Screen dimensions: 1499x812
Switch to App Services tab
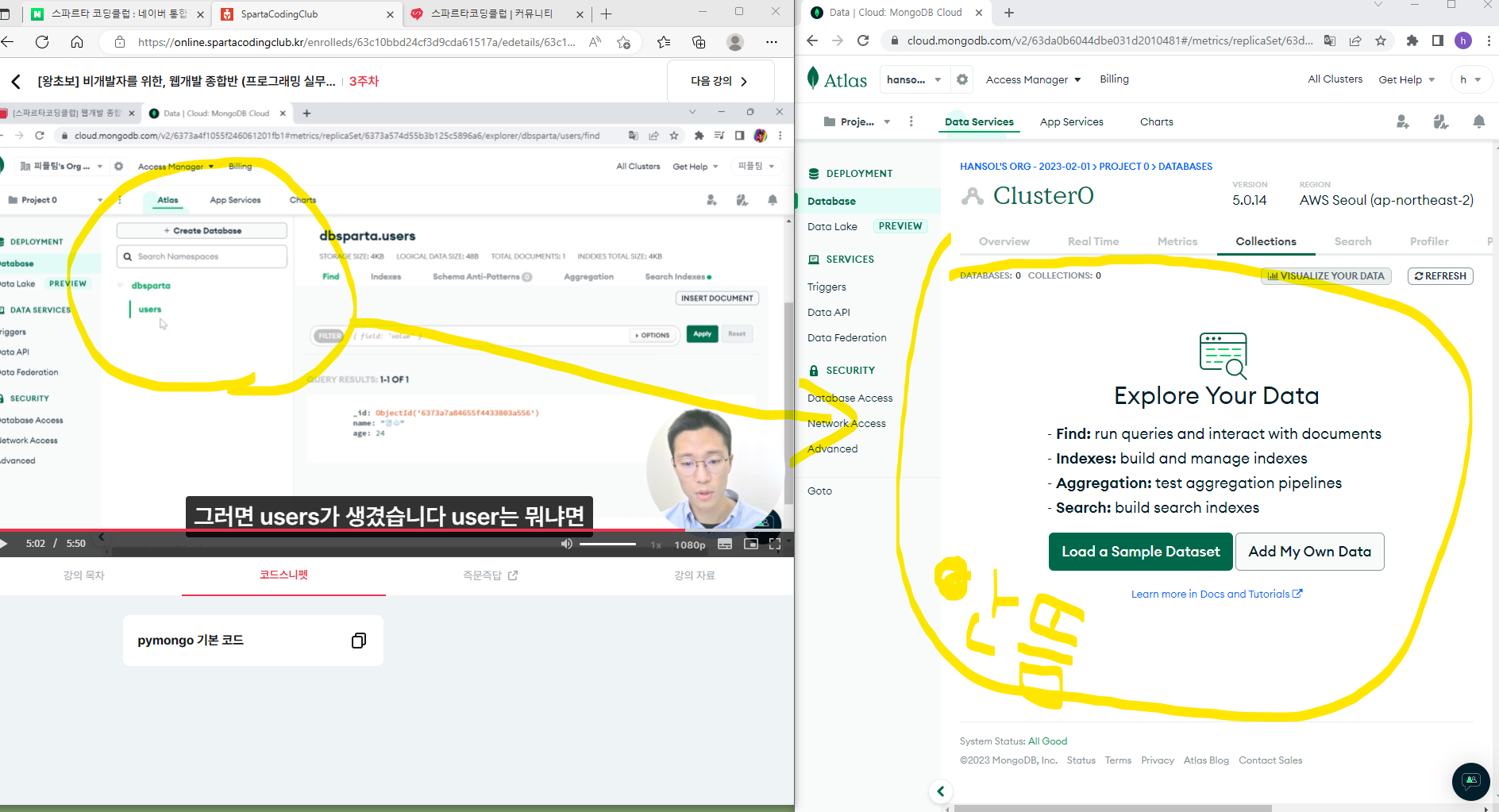1071,121
